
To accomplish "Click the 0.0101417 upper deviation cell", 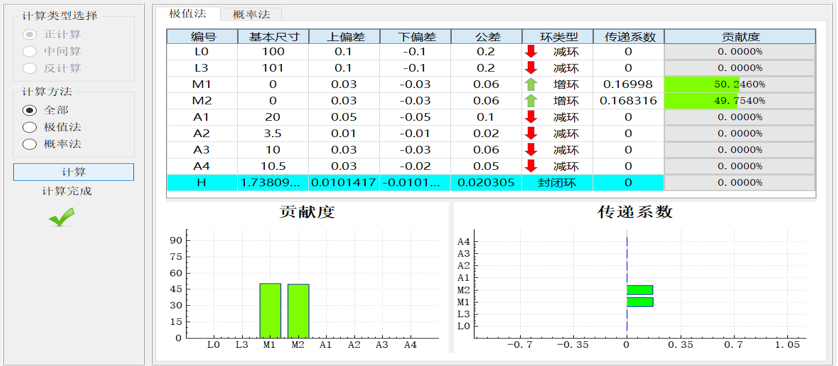I will (x=345, y=183).
